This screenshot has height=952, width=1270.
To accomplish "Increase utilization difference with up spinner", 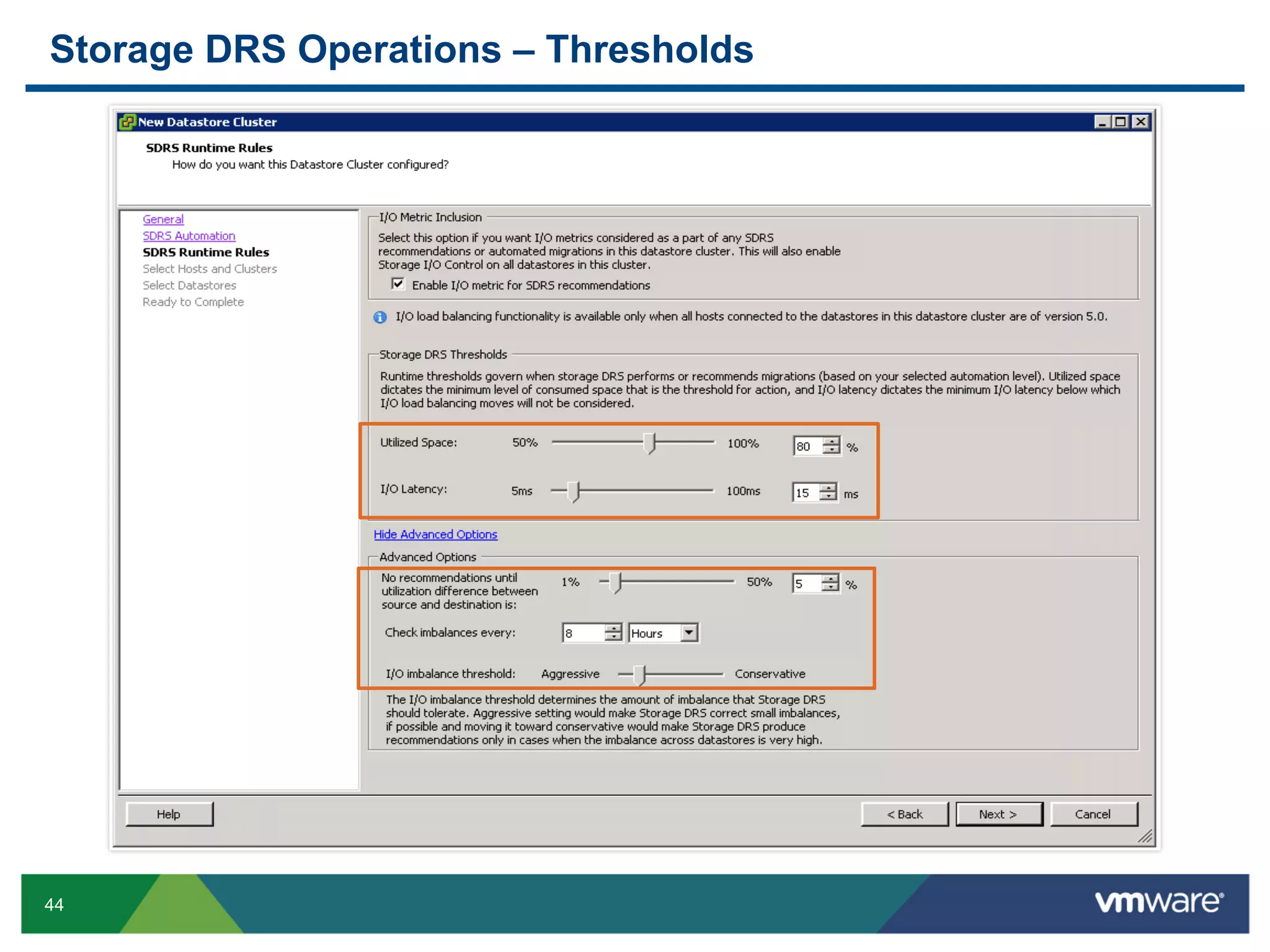I will pyautogui.click(x=830, y=579).
